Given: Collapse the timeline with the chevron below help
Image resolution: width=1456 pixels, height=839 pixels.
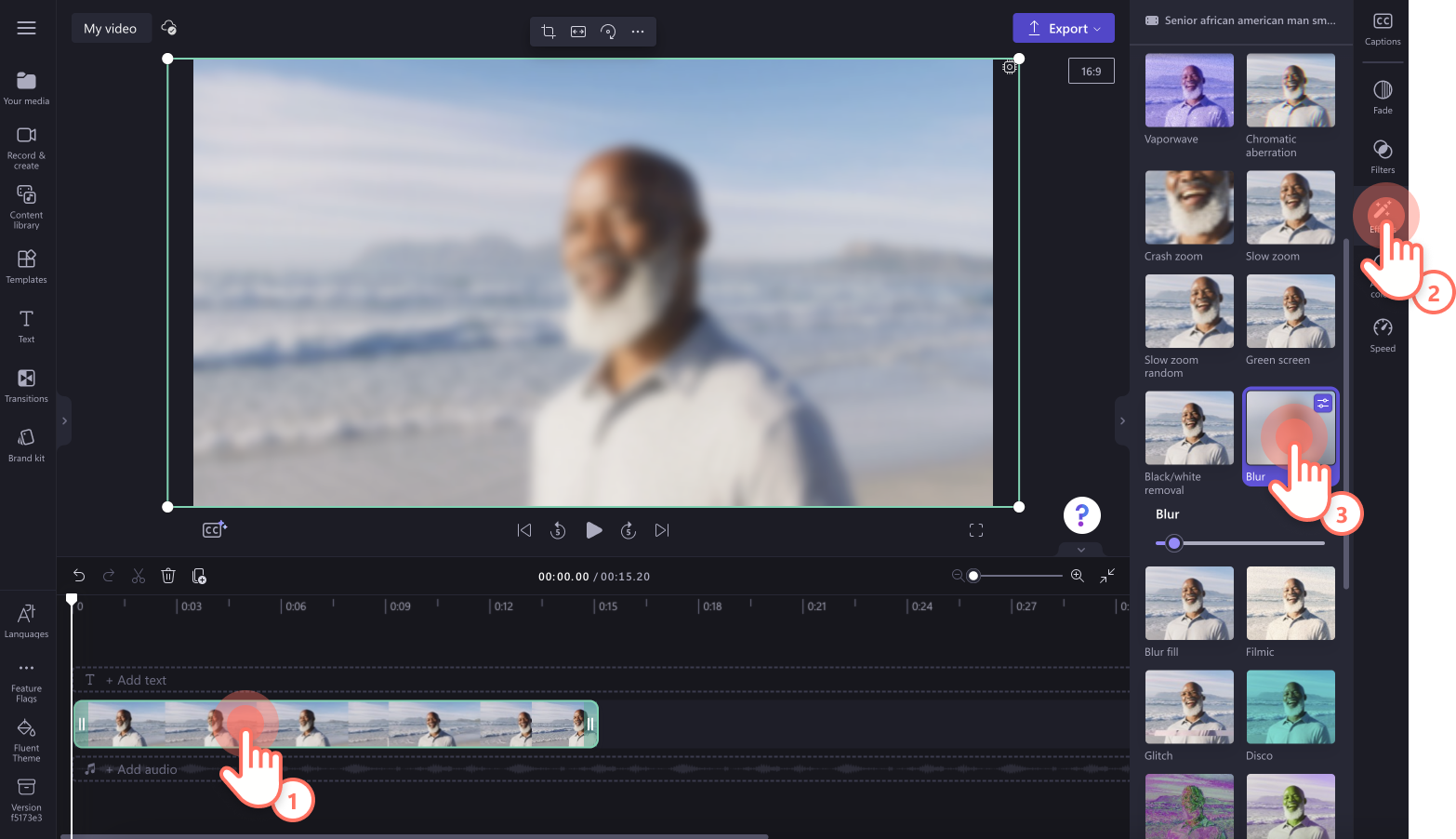Looking at the screenshot, I should pyautogui.click(x=1081, y=550).
